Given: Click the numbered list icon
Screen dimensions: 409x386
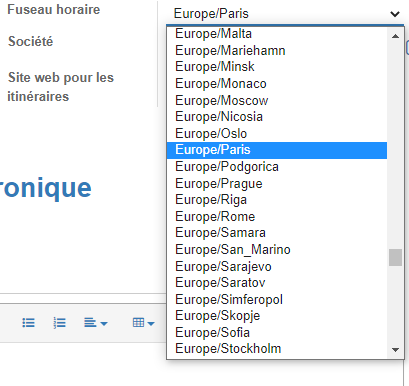Looking at the screenshot, I should tap(59, 323).
